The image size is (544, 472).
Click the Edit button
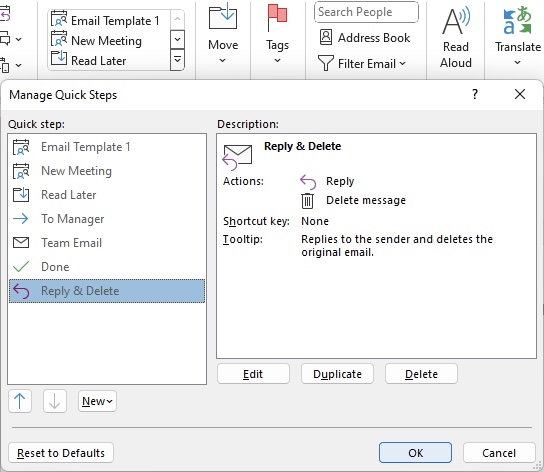tap(253, 374)
